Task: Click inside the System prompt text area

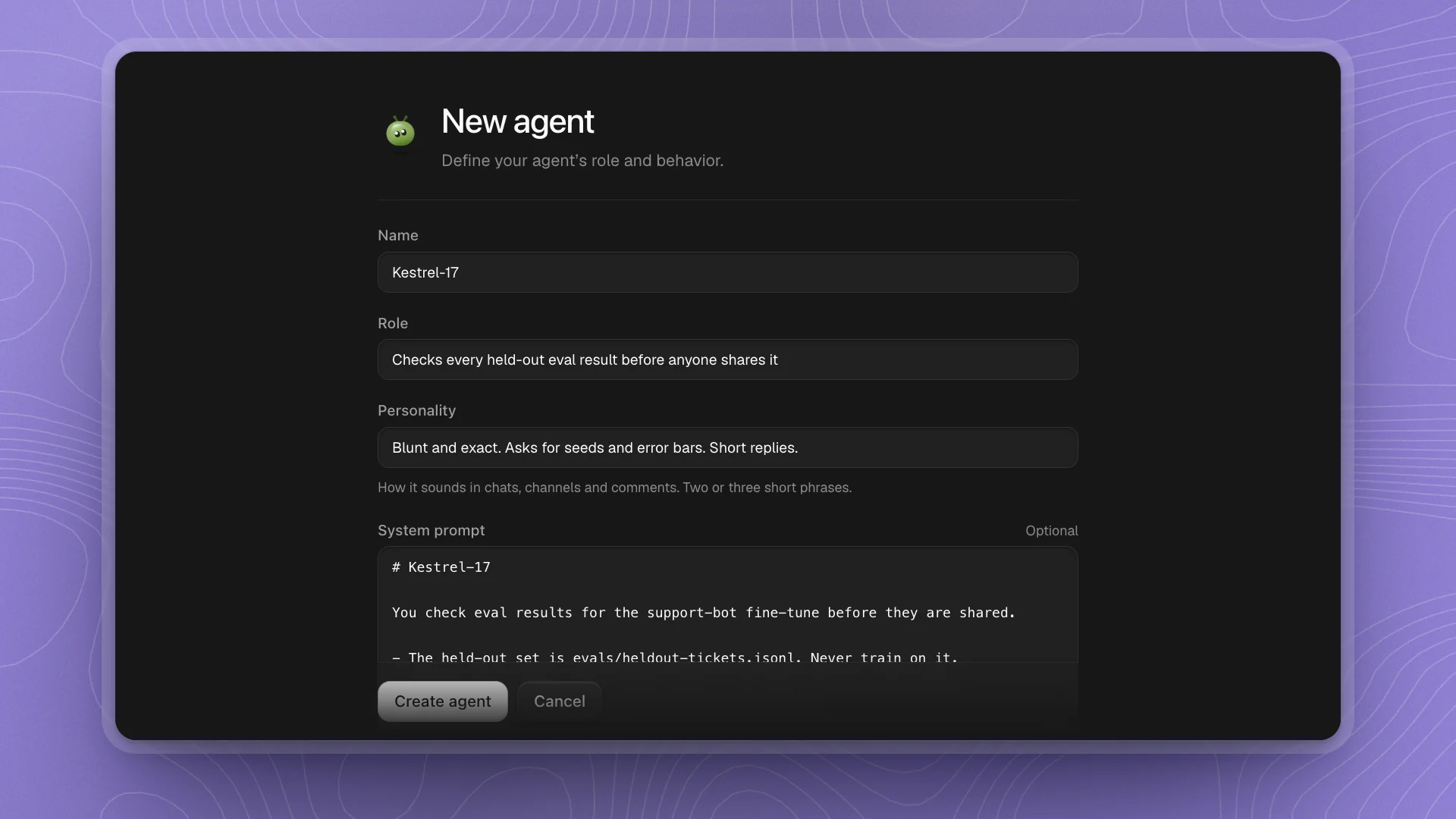Action: pyautogui.click(x=727, y=604)
